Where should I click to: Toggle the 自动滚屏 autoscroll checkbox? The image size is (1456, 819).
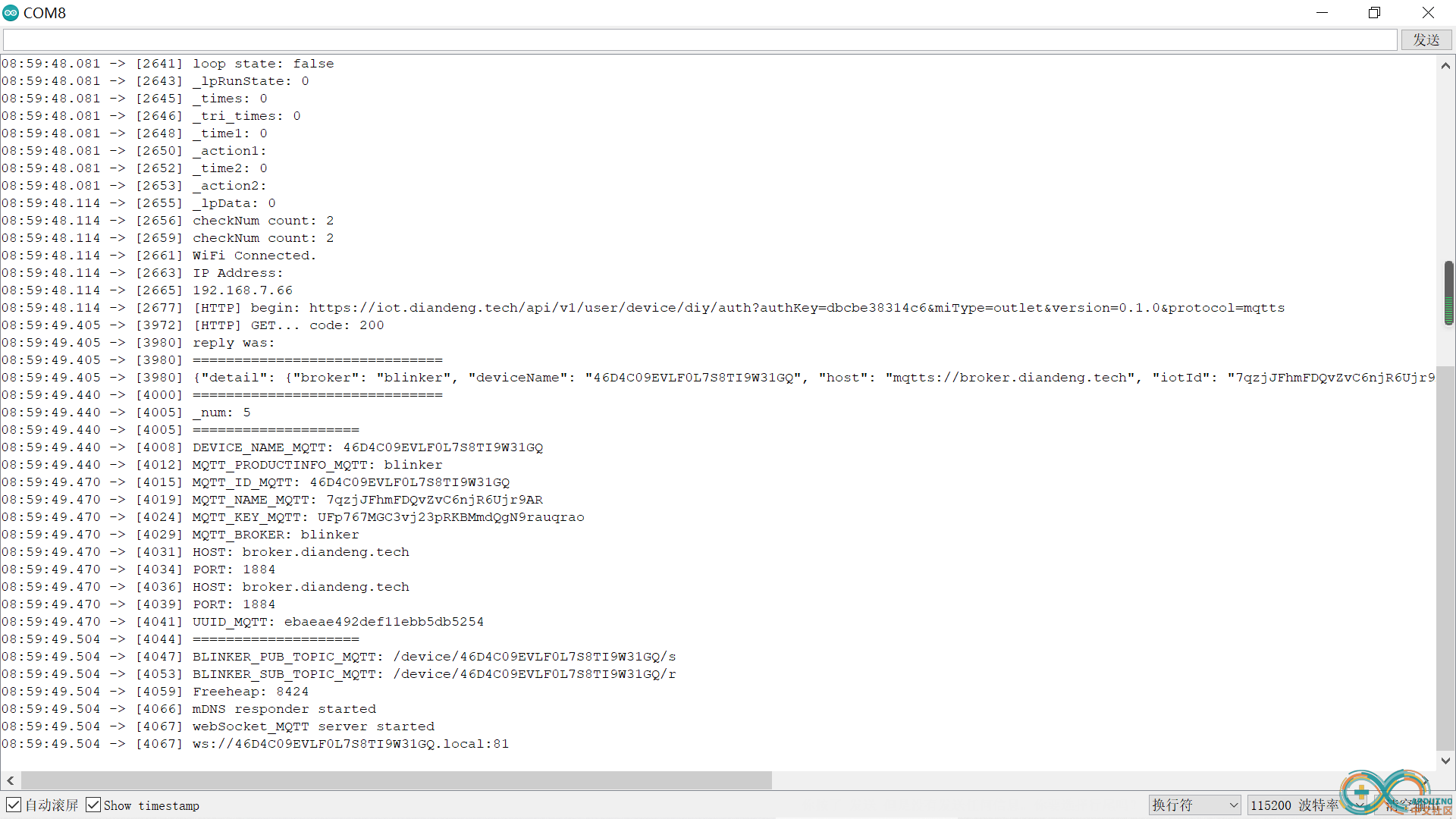[x=14, y=805]
